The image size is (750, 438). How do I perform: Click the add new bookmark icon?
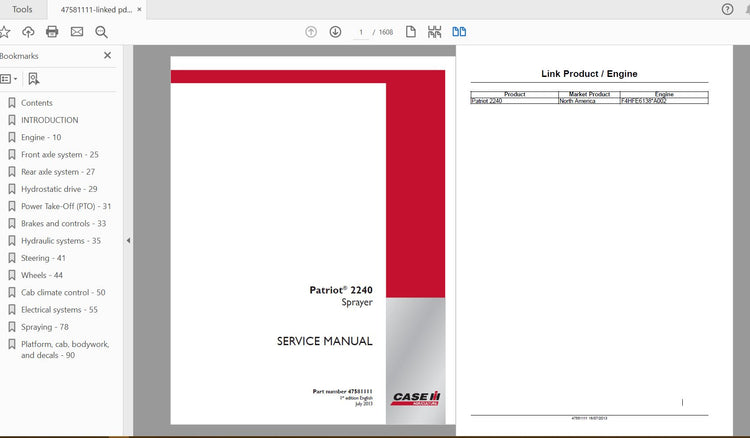pyautogui.click(x=33, y=79)
